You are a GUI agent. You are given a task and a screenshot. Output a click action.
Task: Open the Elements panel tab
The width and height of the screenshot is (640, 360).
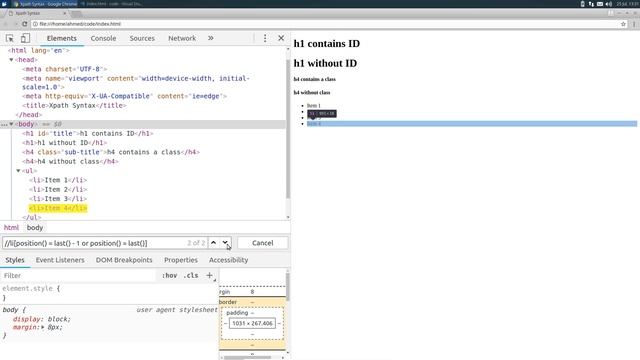pos(62,38)
